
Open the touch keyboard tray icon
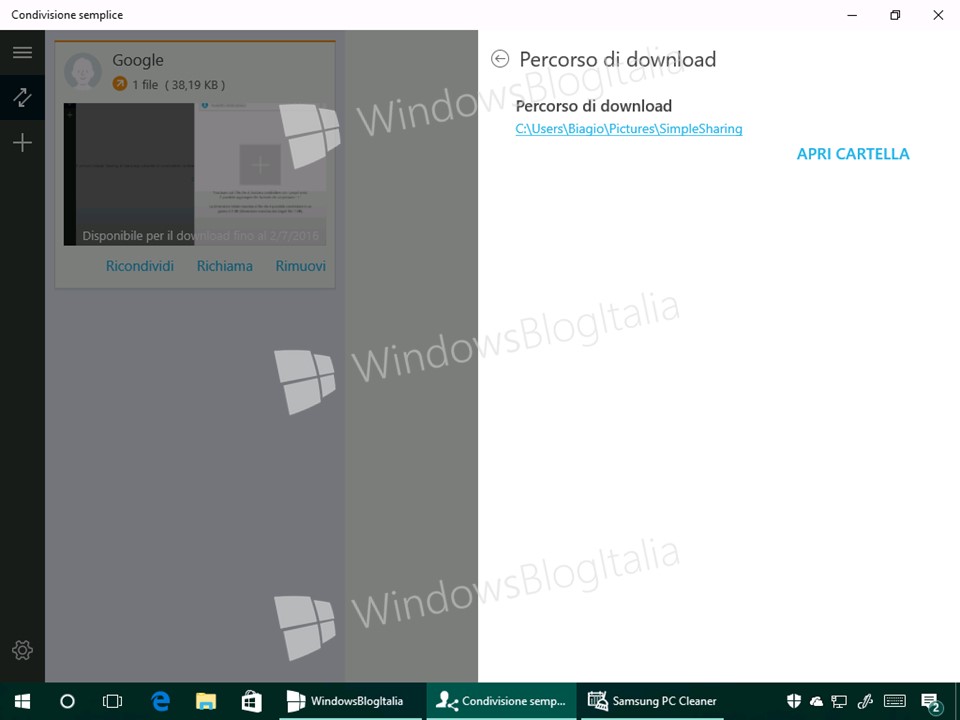[895, 701]
